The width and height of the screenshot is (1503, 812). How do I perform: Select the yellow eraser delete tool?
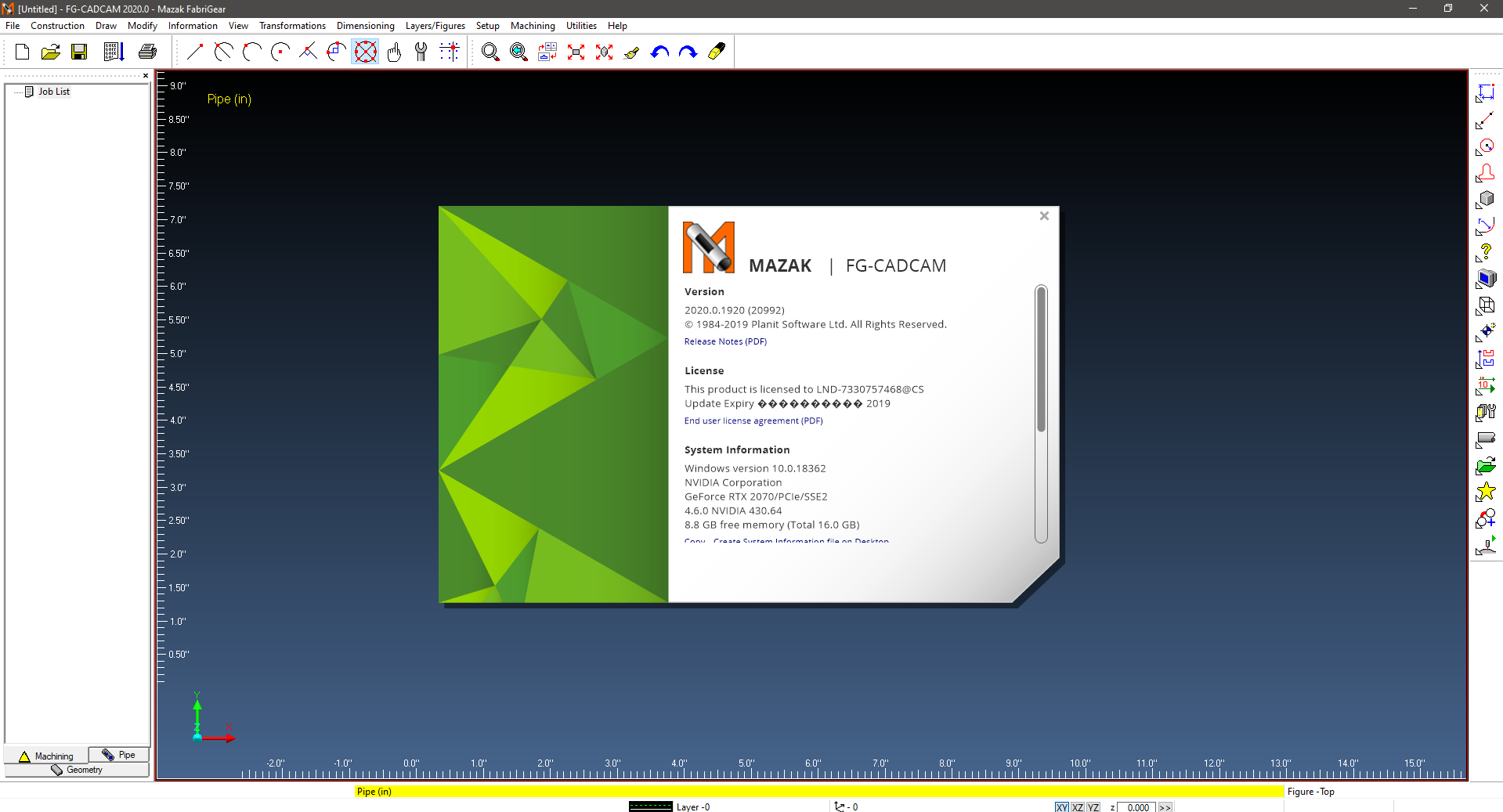pos(716,52)
